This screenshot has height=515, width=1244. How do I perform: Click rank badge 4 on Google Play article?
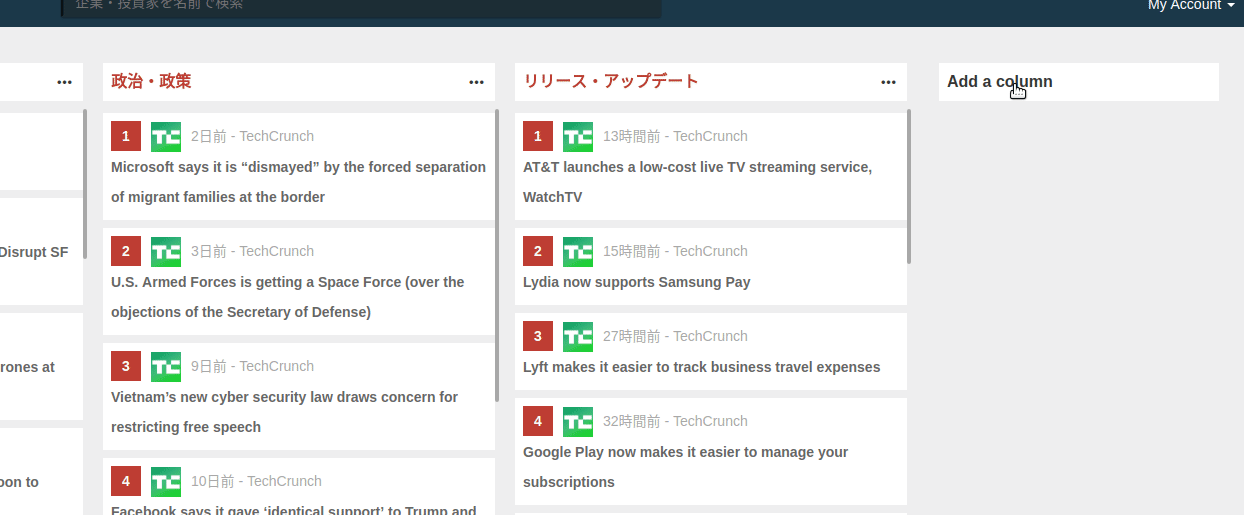click(x=538, y=421)
